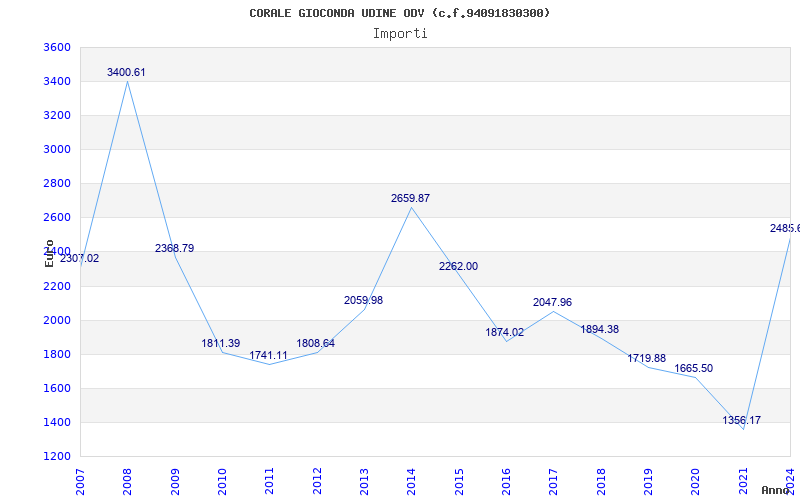Image resolution: width=800 pixels, height=500 pixels.
Task: Click the 2016 x-axis year label
Action: coord(506,482)
